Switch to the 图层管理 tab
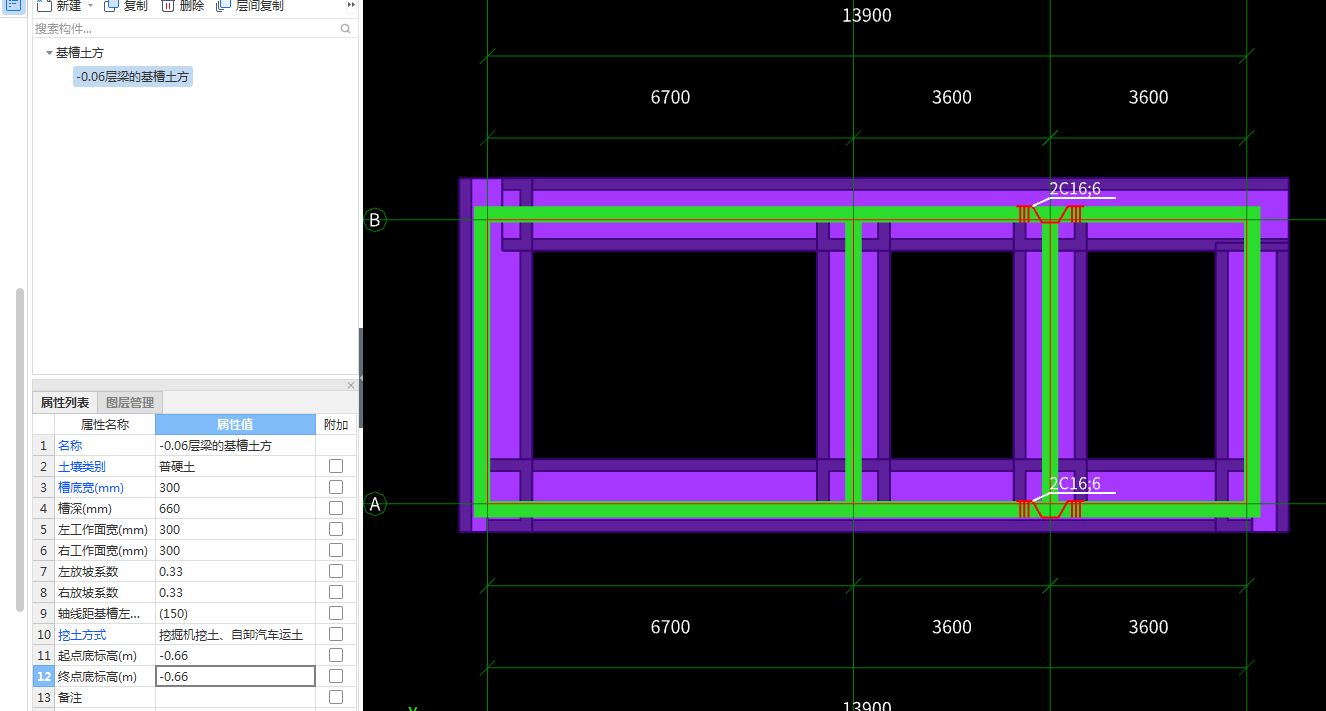Image resolution: width=1326 pixels, height=711 pixels. click(x=130, y=403)
